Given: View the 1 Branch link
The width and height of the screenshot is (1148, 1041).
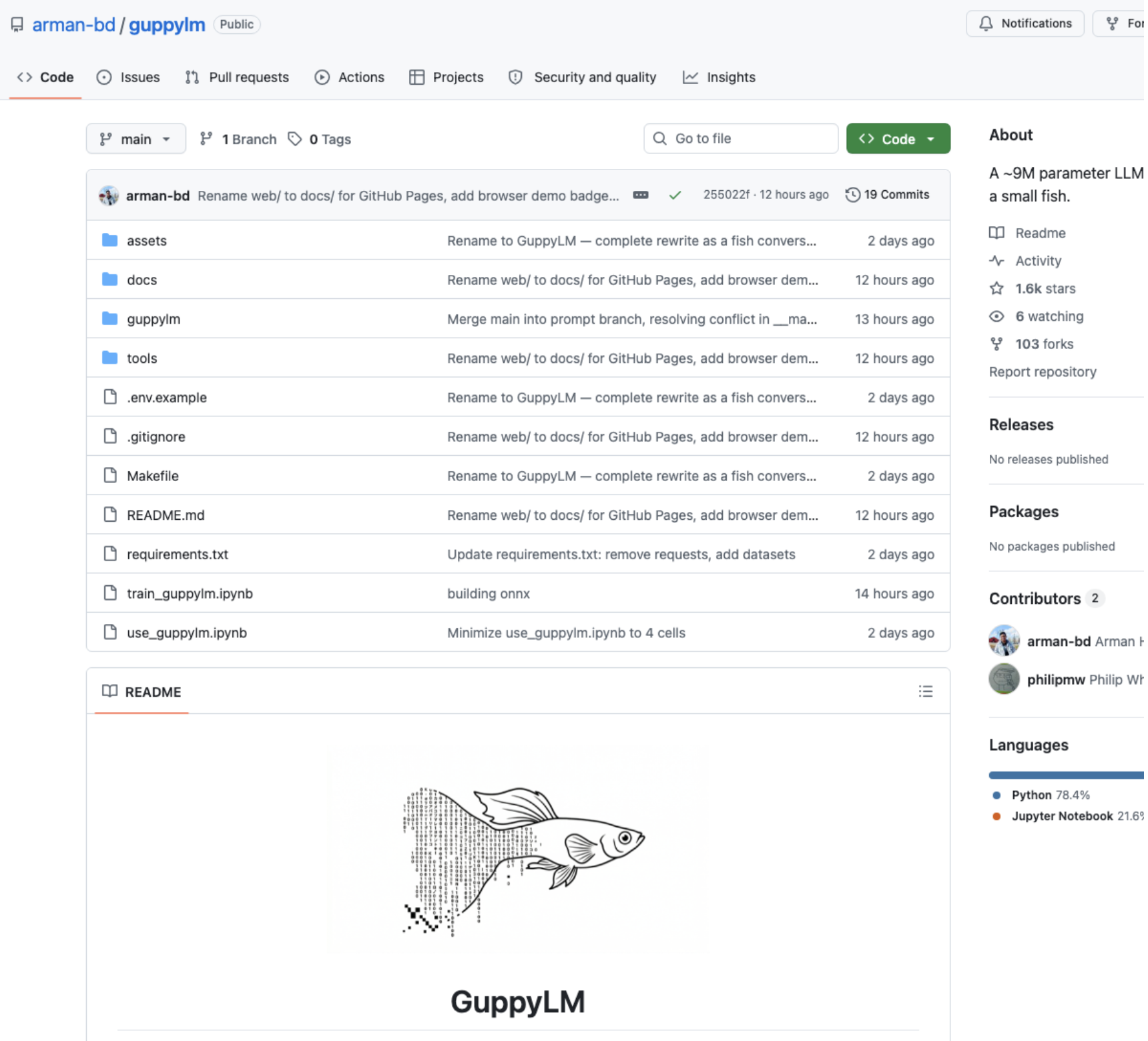Looking at the screenshot, I should tap(238, 139).
